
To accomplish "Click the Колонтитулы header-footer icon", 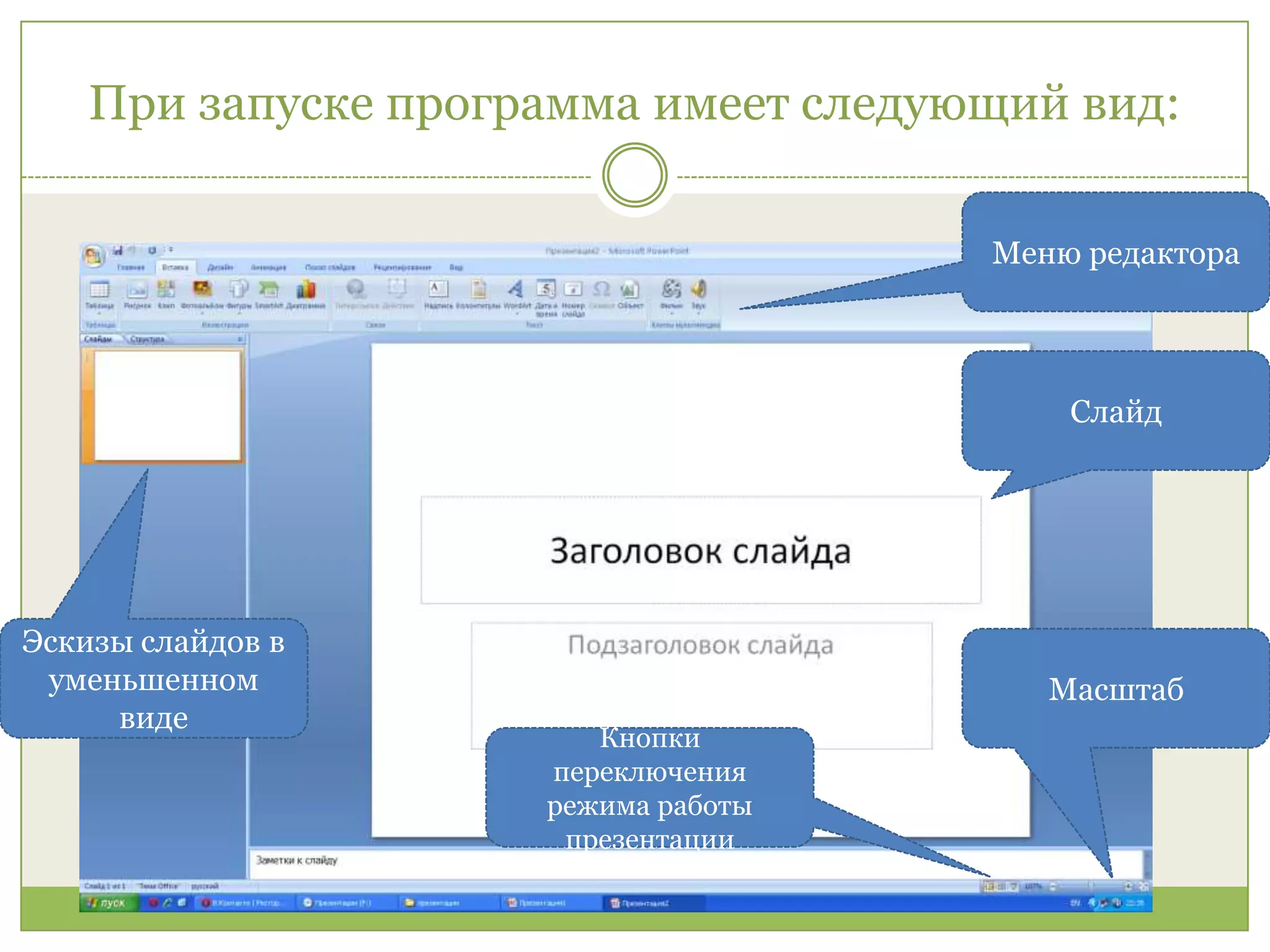I will pos(478,290).
